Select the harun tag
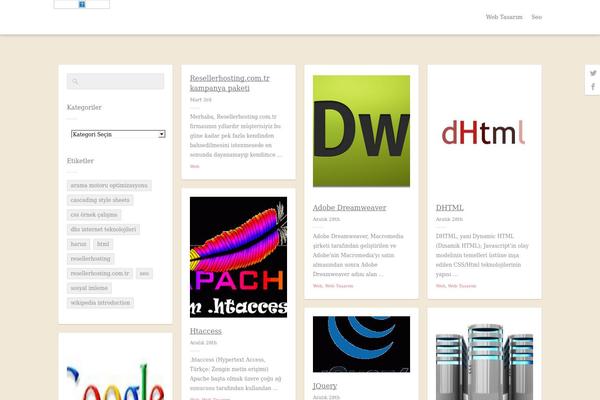The width and height of the screenshot is (600, 400). [78, 244]
